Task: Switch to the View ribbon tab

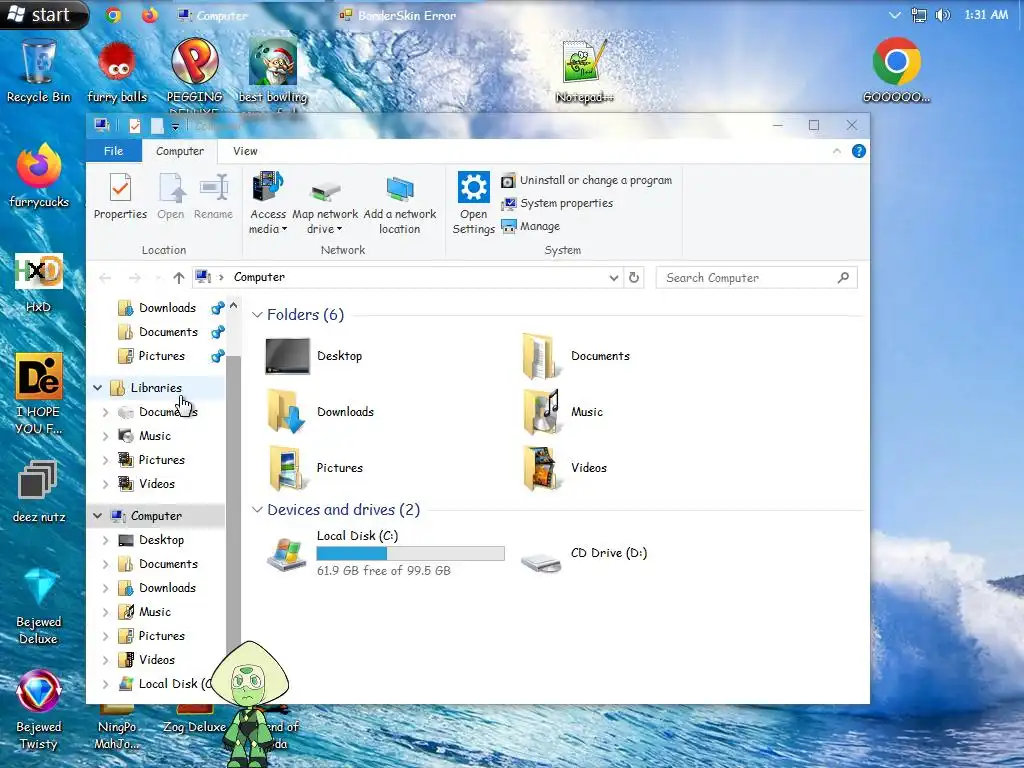Action: [245, 151]
